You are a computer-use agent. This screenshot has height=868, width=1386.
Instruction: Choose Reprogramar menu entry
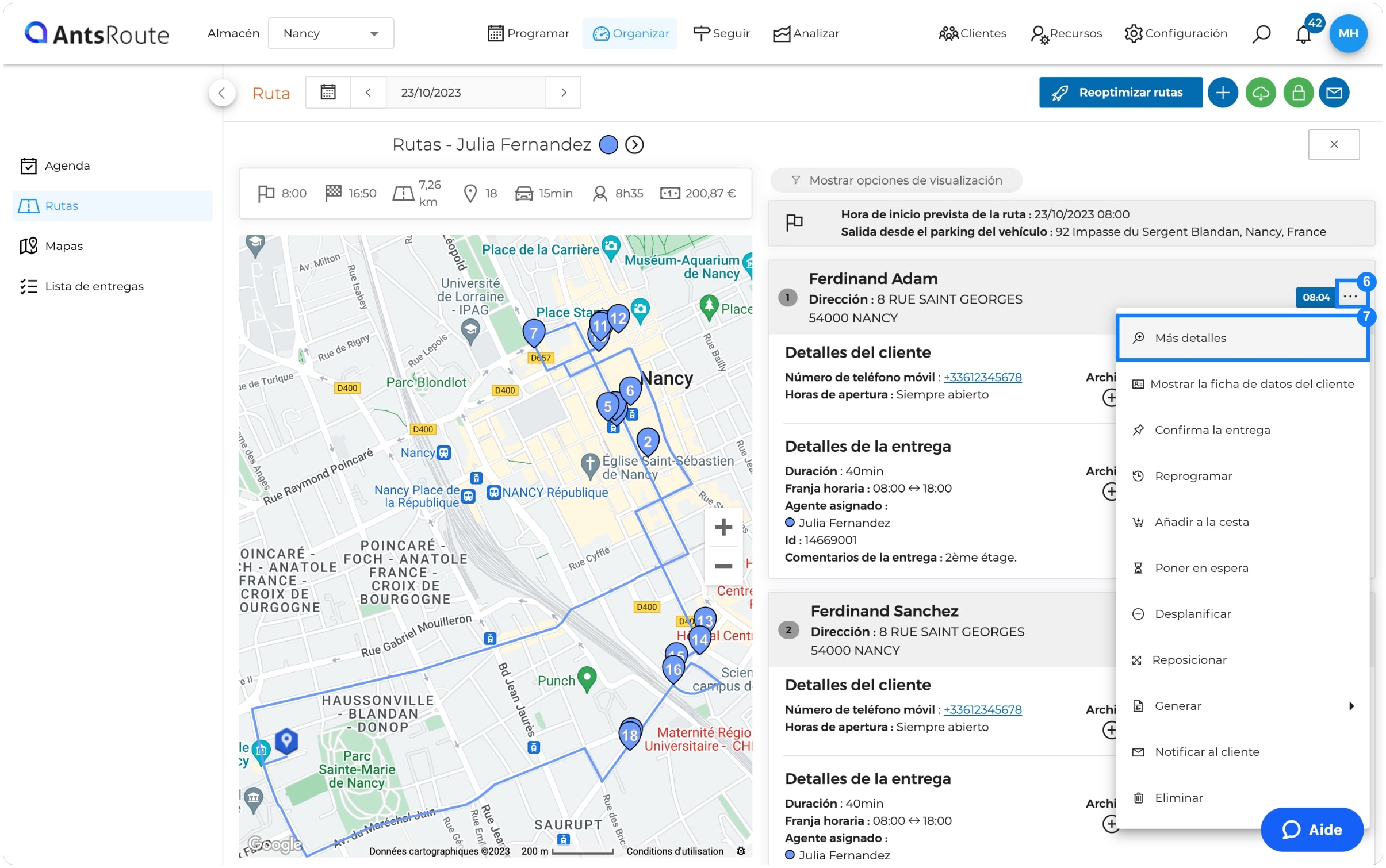point(1242,476)
